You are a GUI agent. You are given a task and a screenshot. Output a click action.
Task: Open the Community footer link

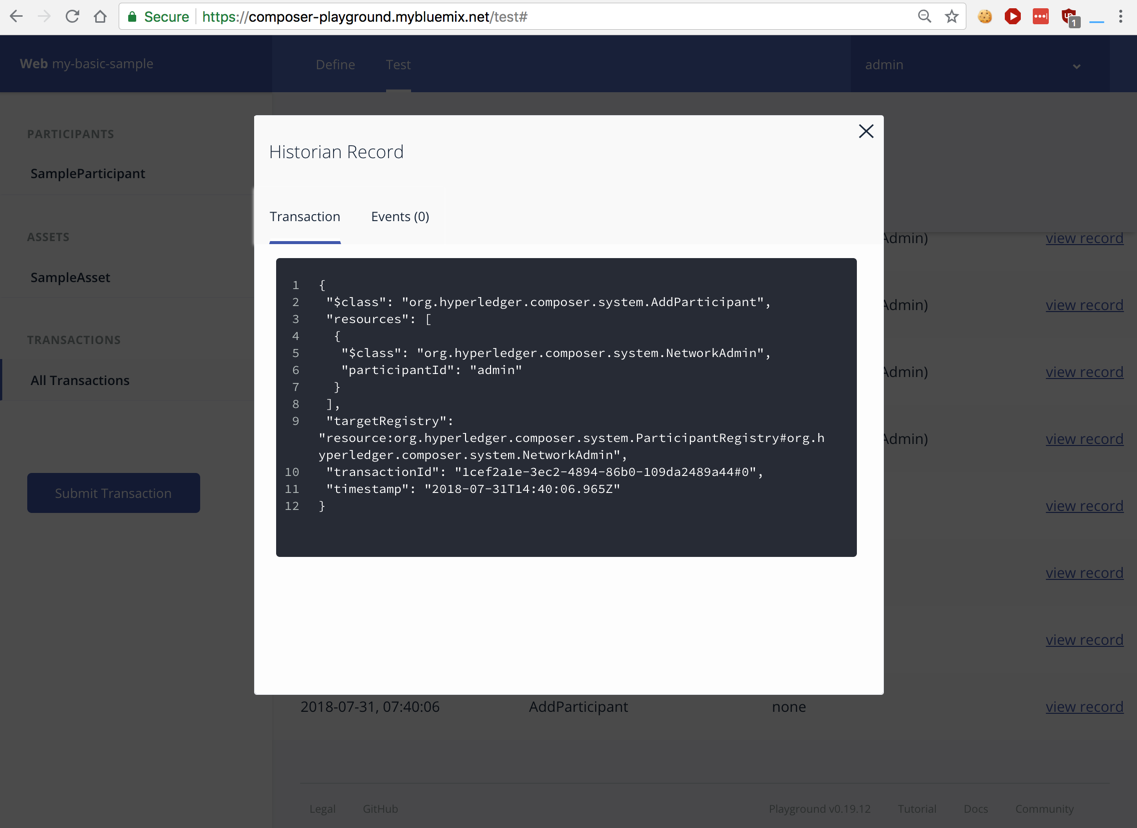pyautogui.click(x=1044, y=809)
